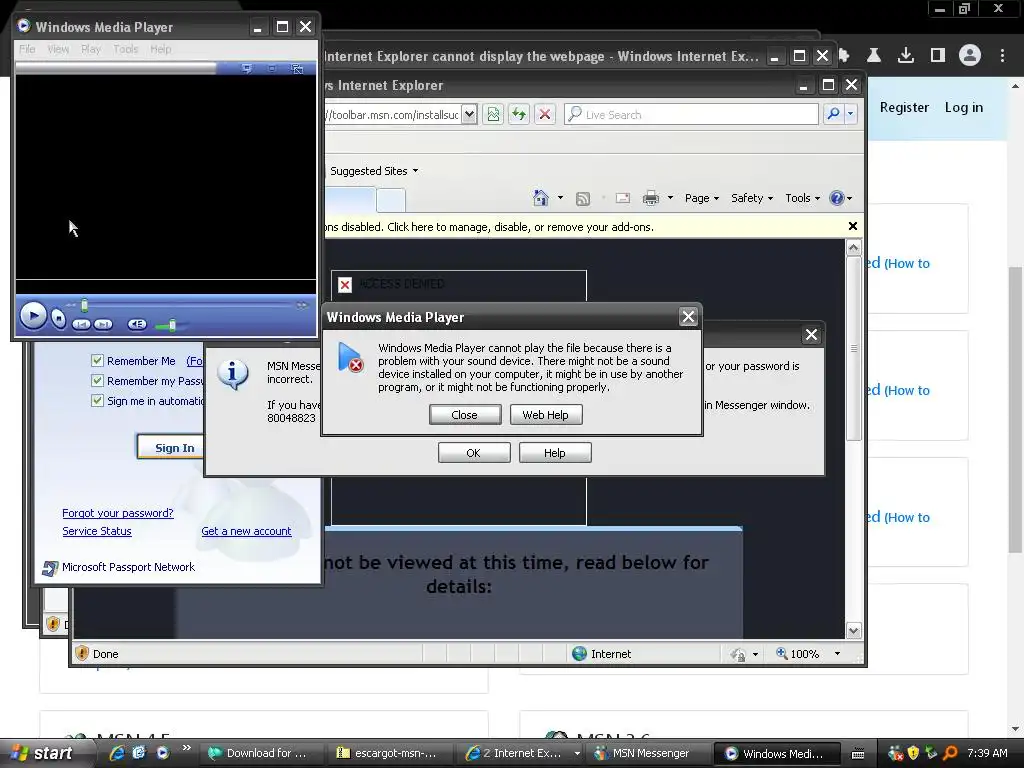1024x768 pixels.
Task: Click the profile avatar in outer browser
Action: 970,56
